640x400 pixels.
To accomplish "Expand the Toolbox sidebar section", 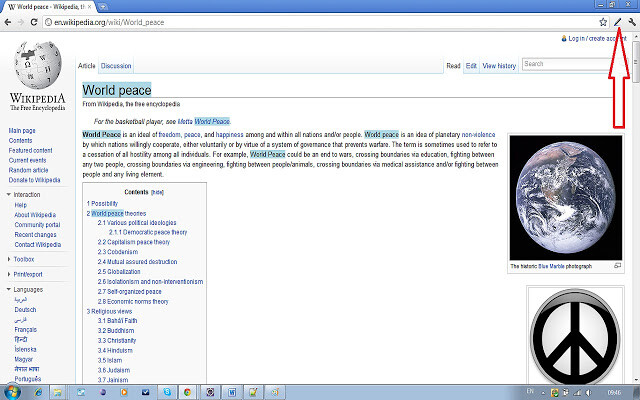I will (x=23, y=259).
